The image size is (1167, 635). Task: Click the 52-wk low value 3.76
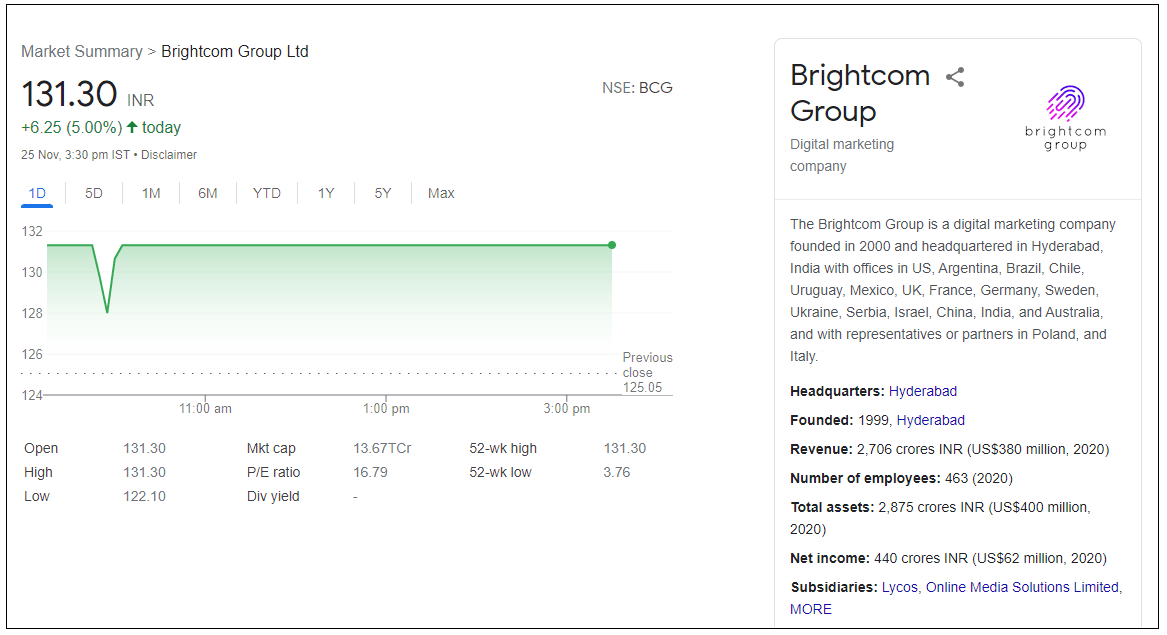(x=616, y=473)
